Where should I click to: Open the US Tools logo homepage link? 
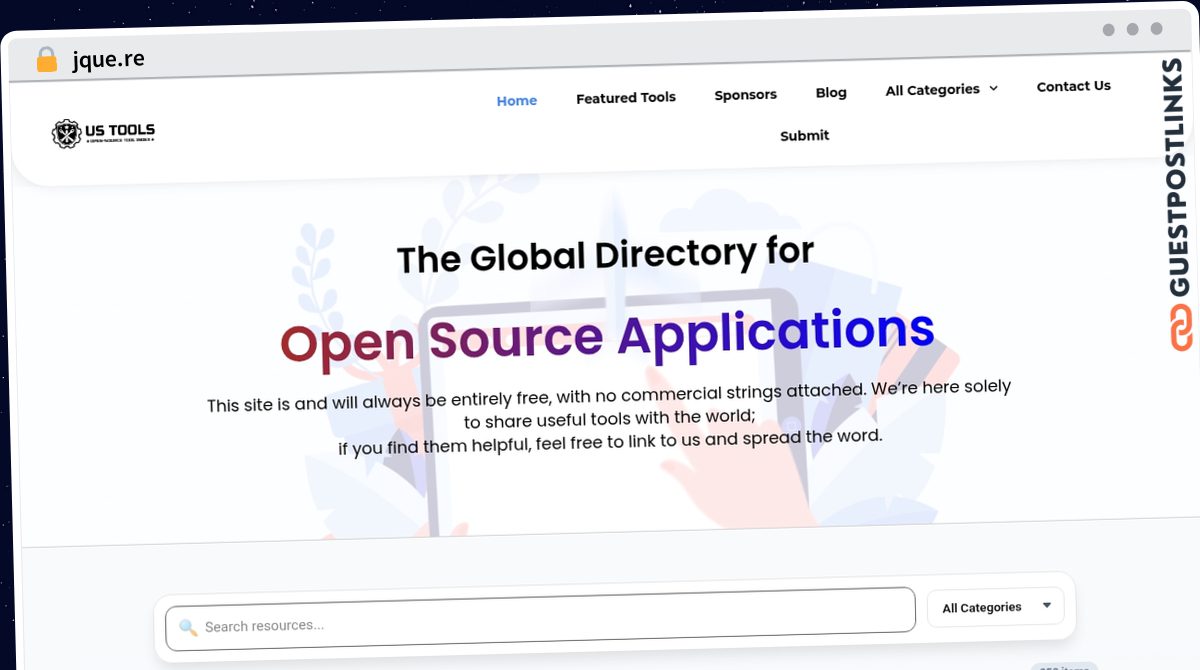(103, 133)
